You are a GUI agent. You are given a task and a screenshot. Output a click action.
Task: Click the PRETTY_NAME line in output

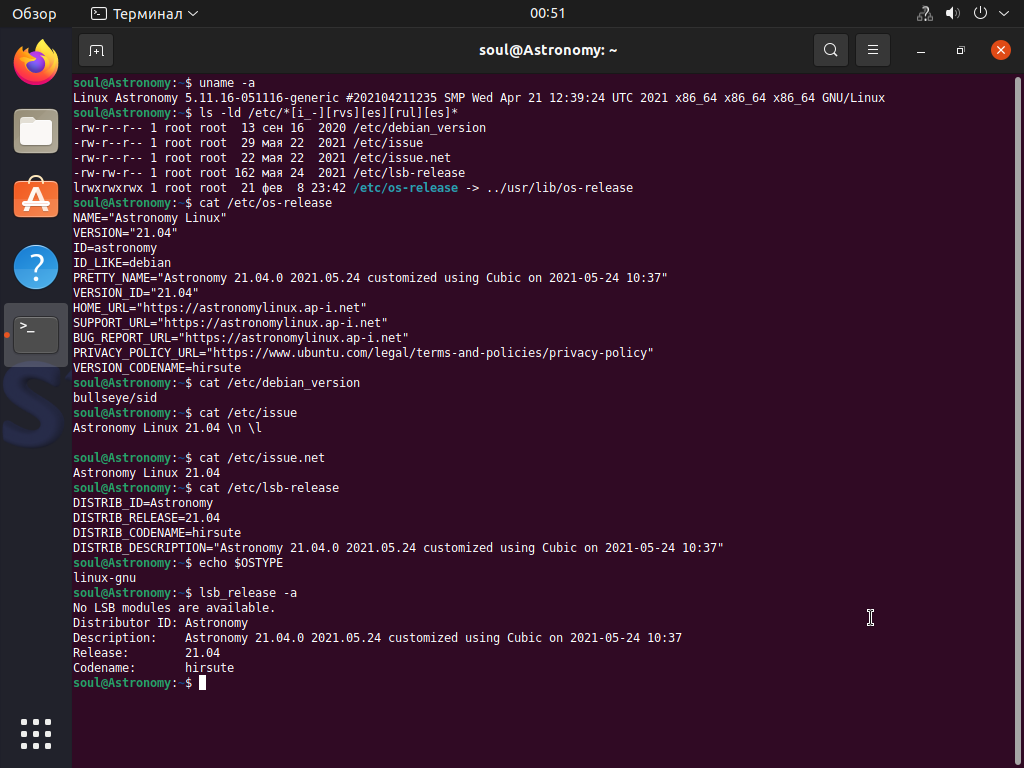[370, 278]
